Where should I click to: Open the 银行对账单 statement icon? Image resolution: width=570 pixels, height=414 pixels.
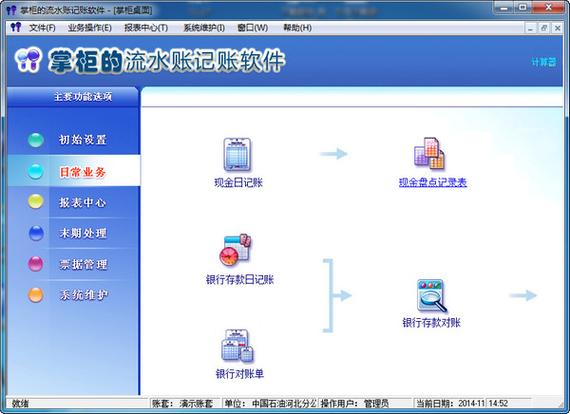tap(238, 346)
